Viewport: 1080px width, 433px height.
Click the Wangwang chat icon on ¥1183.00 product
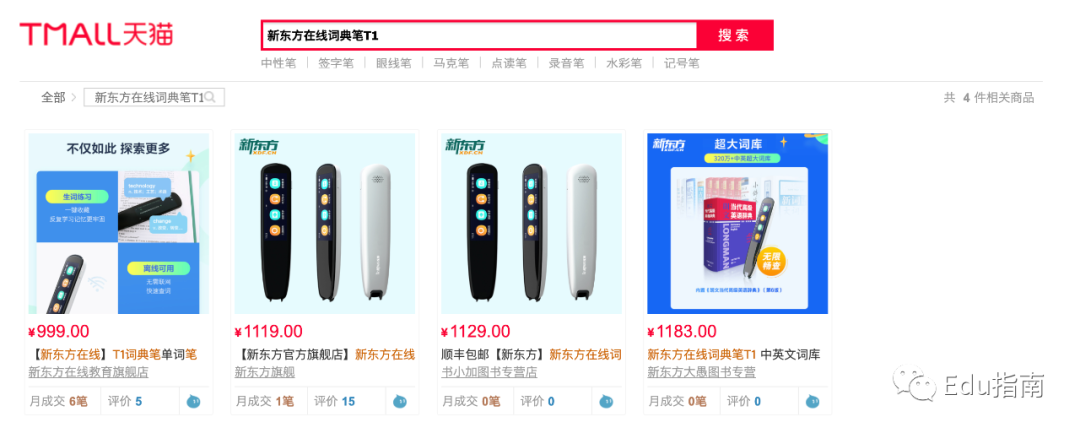pyautogui.click(x=813, y=401)
